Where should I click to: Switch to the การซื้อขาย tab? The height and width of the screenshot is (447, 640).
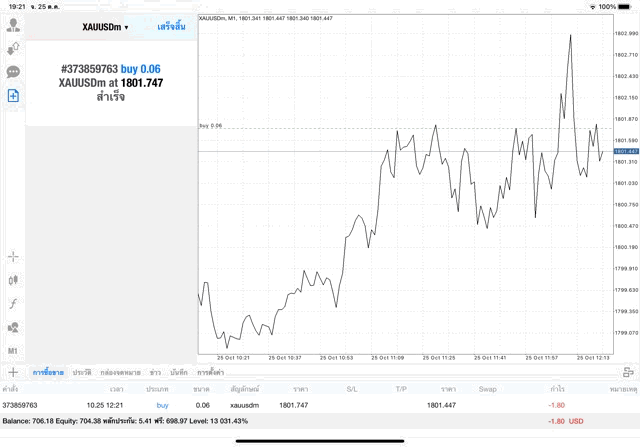tap(48, 372)
